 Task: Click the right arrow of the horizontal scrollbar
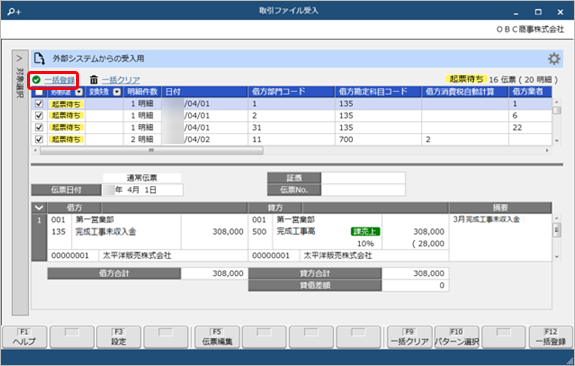[547, 150]
